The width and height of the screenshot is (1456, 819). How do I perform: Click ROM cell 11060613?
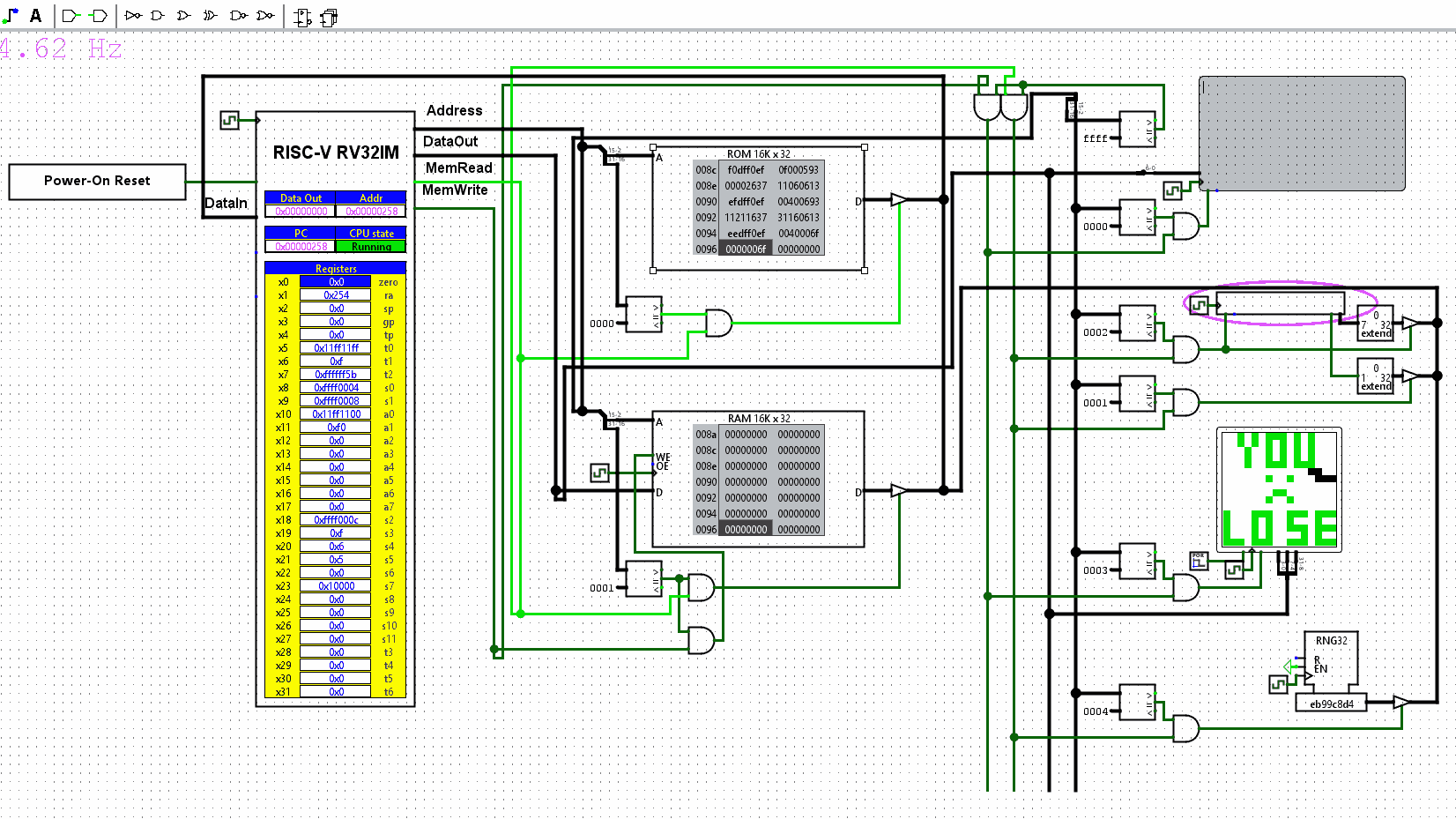(799, 186)
